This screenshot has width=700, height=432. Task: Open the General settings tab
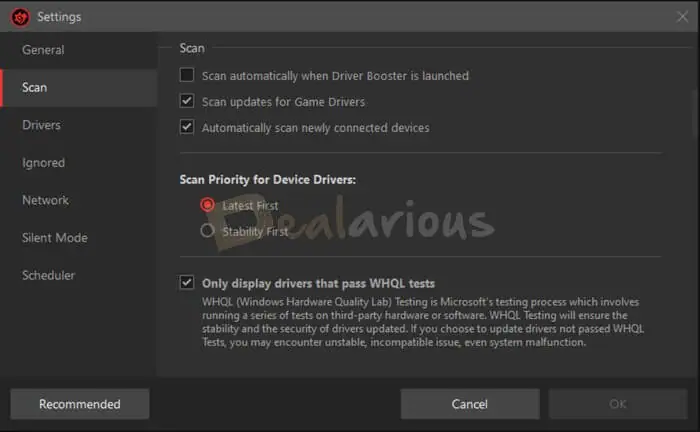click(43, 50)
